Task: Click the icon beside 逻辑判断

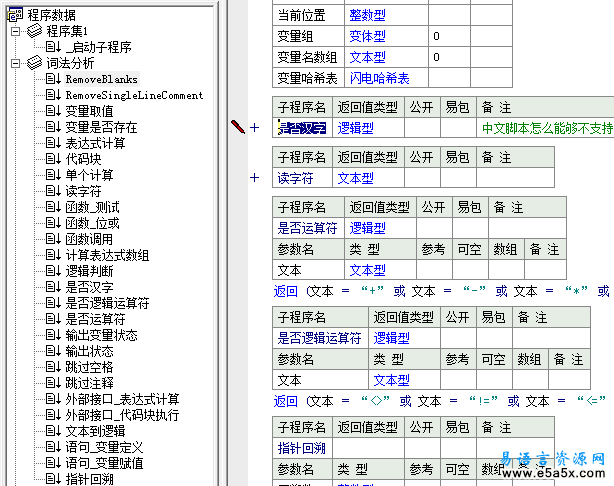Action: click(x=53, y=271)
